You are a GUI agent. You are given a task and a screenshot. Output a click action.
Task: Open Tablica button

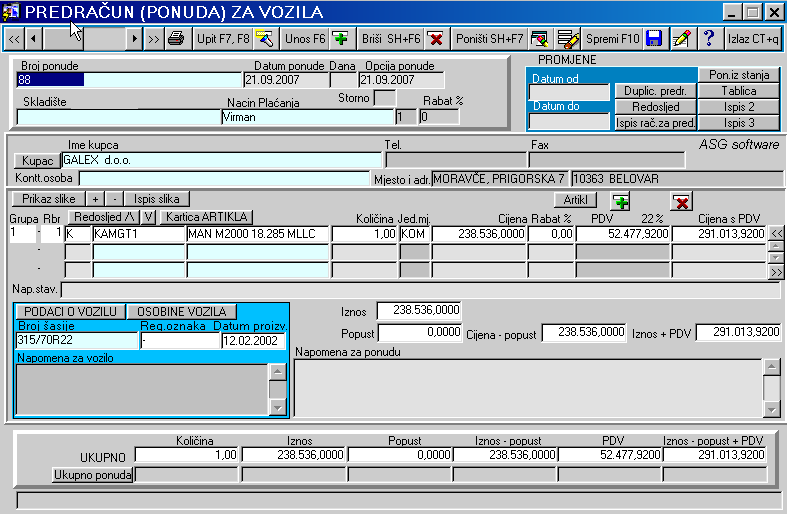[739, 91]
